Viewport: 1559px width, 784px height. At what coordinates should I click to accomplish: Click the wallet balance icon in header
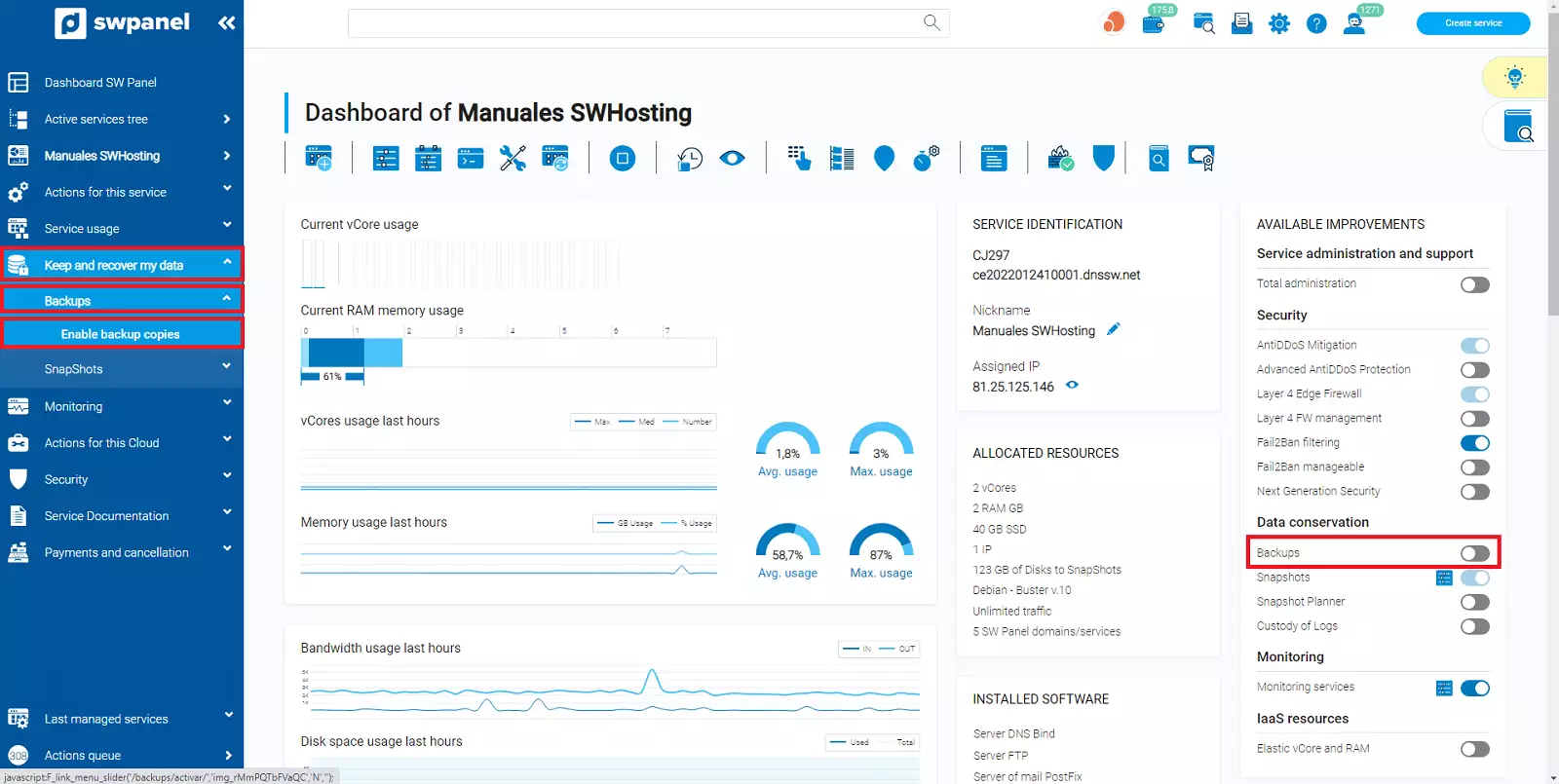coord(1155,22)
